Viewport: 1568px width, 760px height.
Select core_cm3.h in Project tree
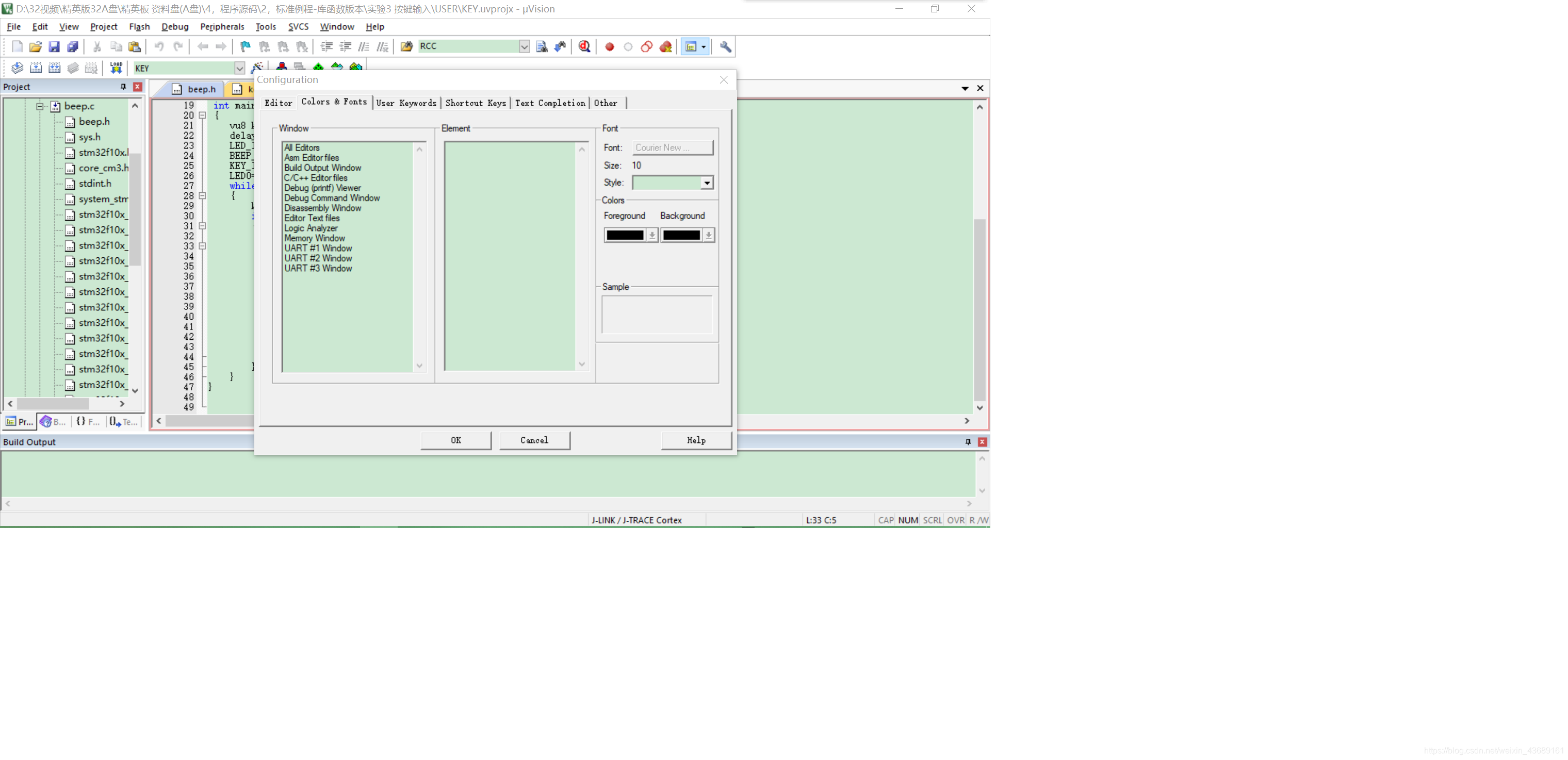pyautogui.click(x=104, y=168)
